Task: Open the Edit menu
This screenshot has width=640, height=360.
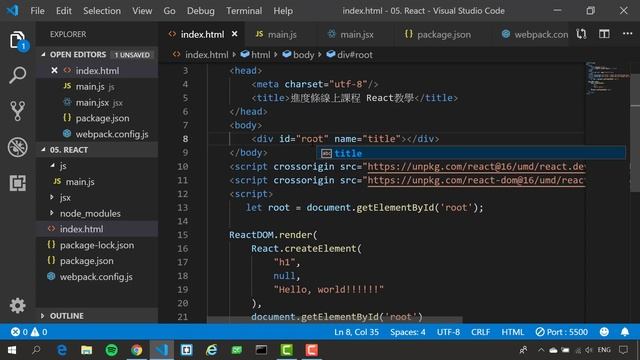Action: 64,11
